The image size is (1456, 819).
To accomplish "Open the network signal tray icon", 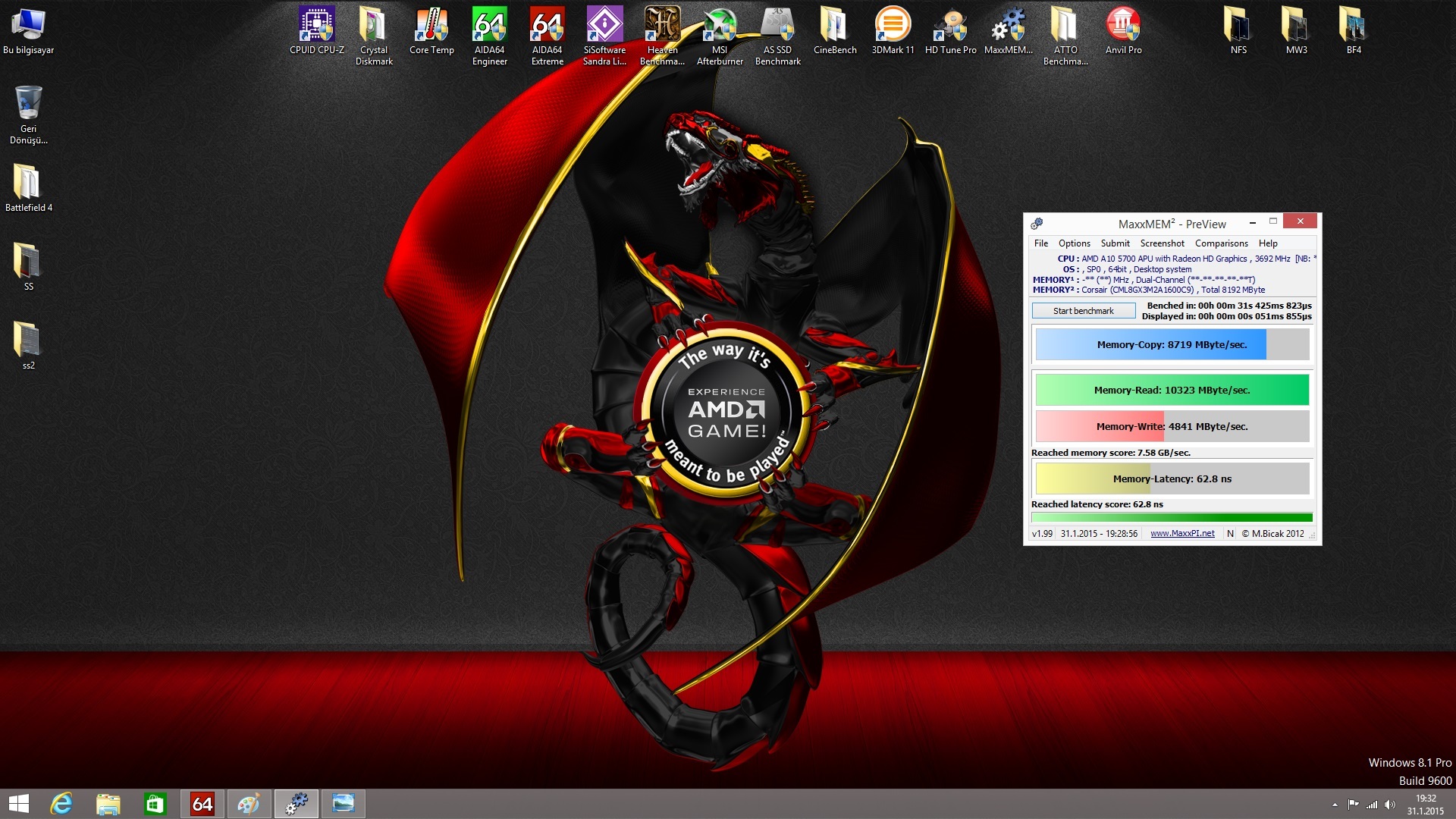I will pyautogui.click(x=1372, y=805).
